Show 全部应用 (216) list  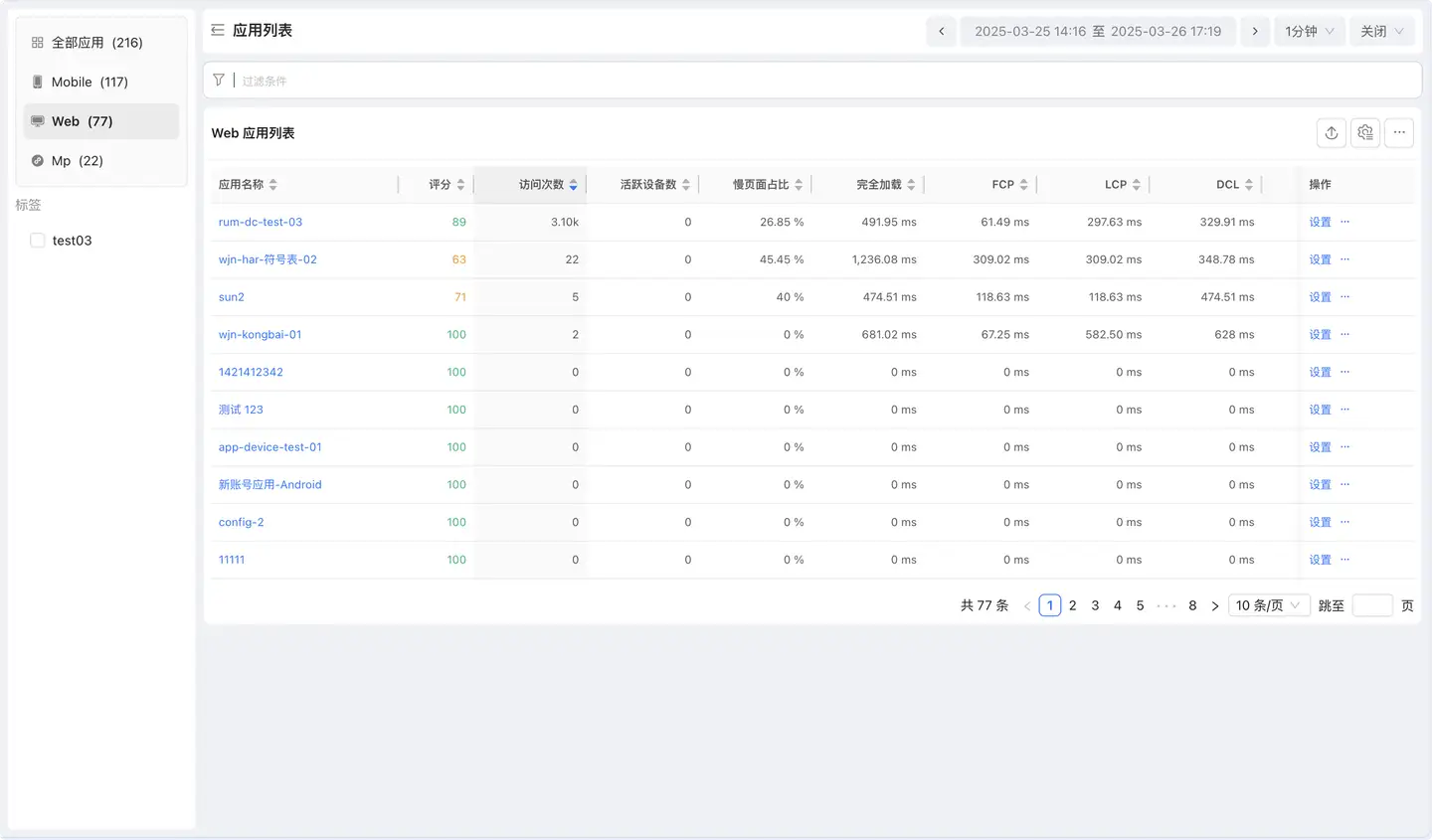point(96,43)
